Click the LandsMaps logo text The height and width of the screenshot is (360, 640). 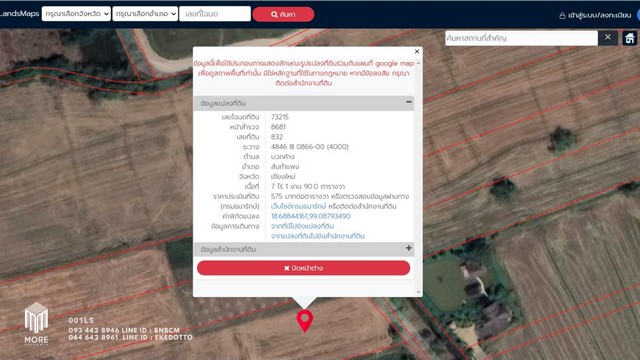coord(20,13)
